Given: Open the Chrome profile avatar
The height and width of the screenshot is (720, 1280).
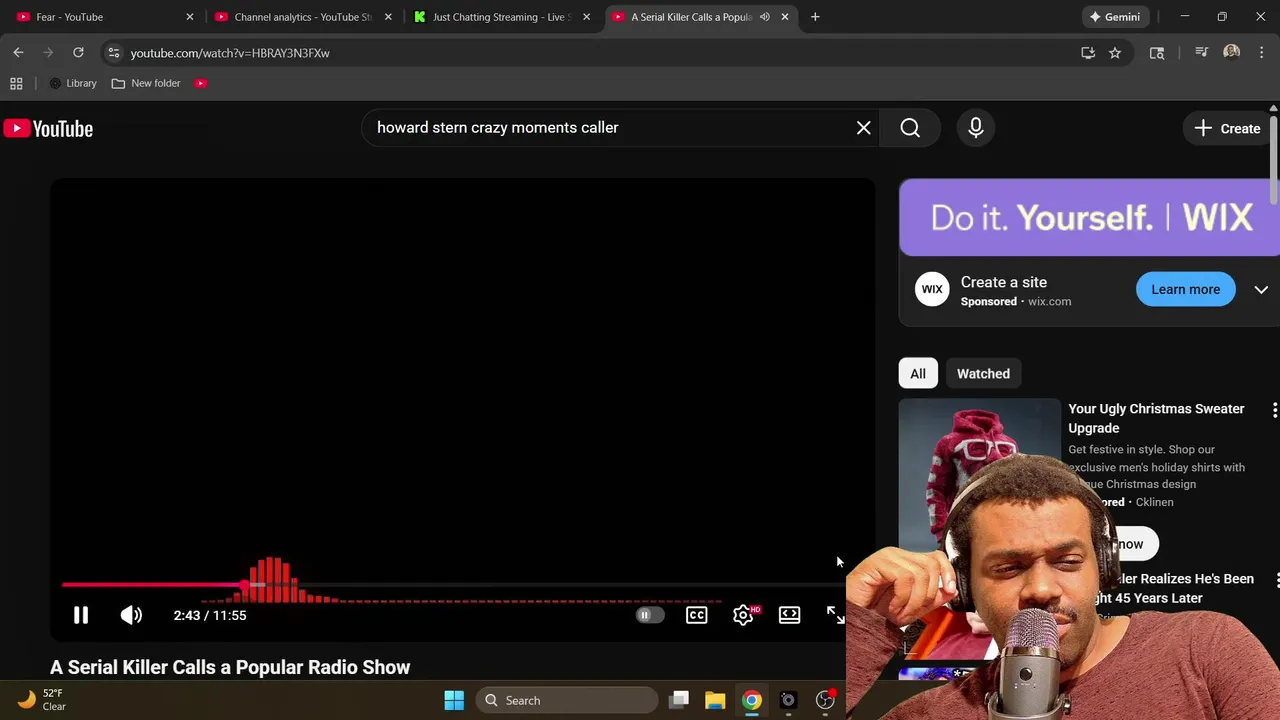Looking at the screenshot, I should tap(1231, 52).
